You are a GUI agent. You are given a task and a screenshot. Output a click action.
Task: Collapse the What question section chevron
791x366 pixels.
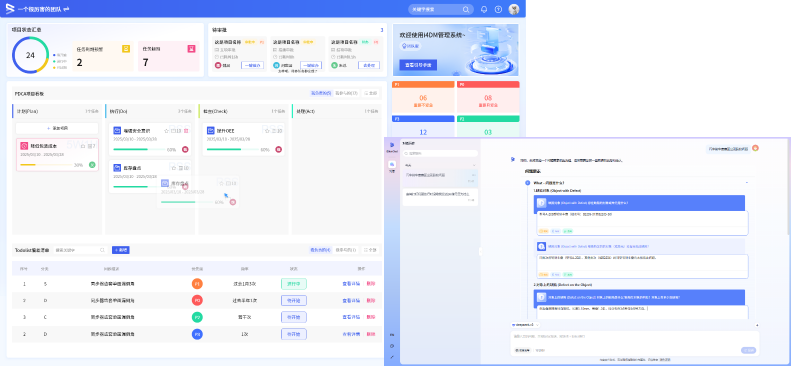coord(747,182)
